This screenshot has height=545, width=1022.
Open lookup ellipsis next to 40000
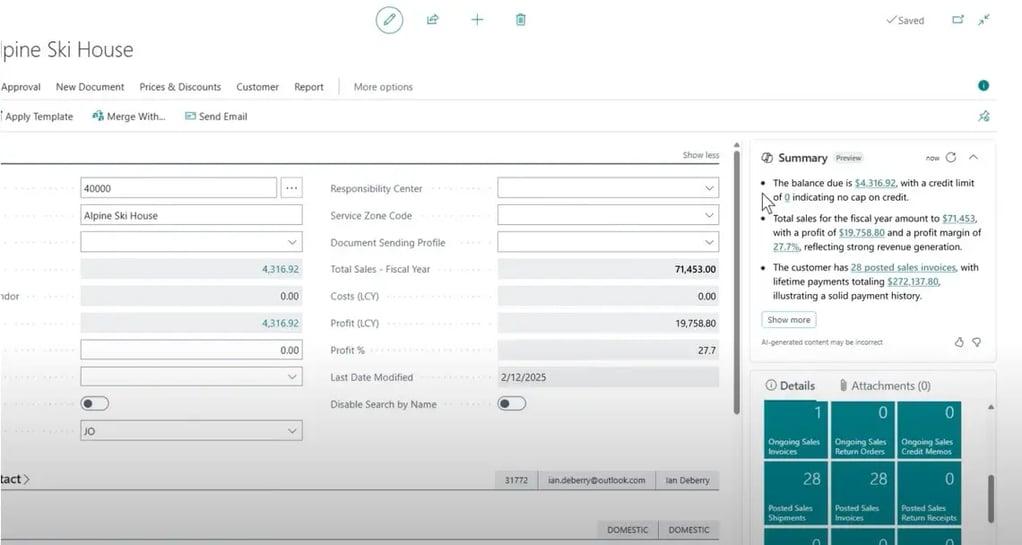point(291,188)
